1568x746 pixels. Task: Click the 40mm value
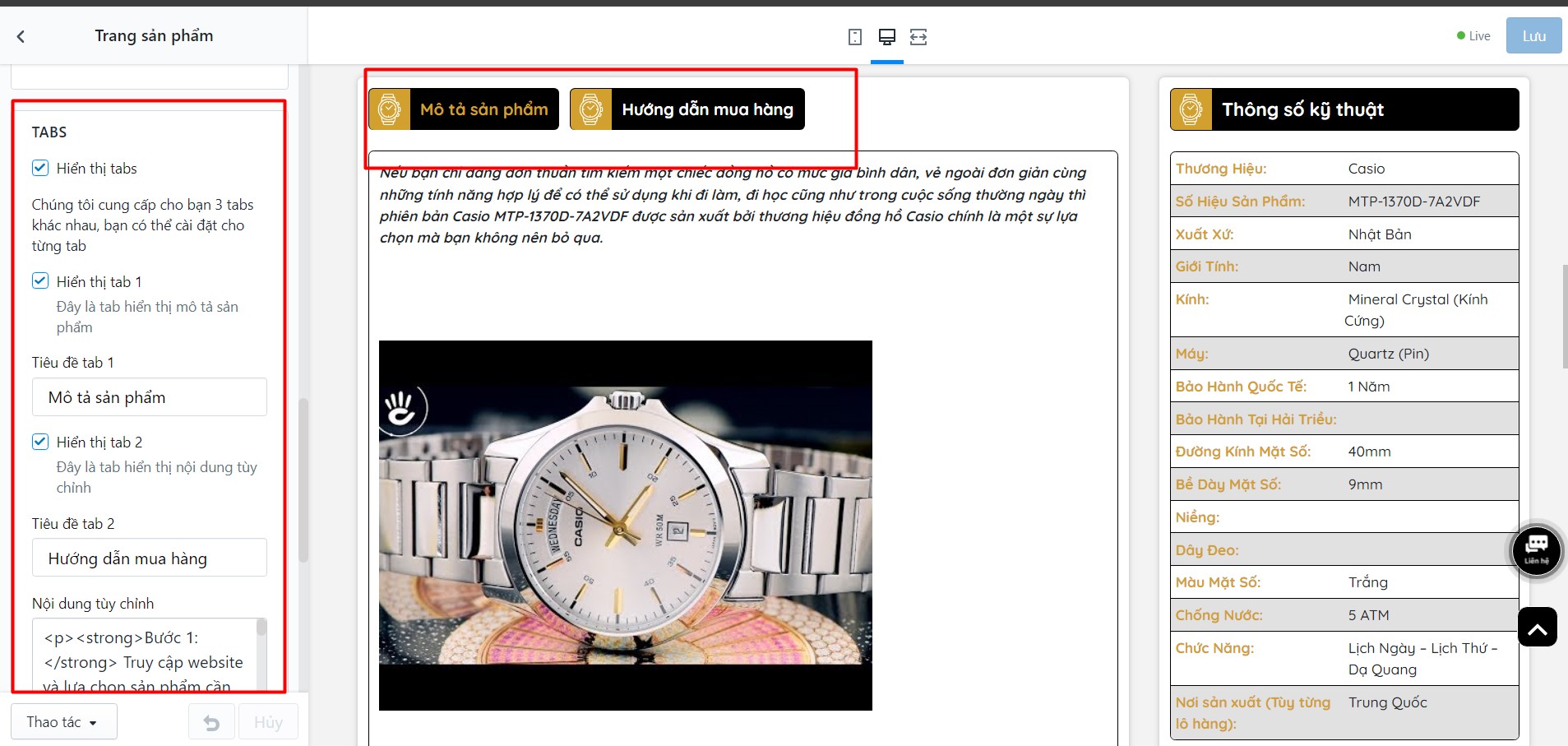(x=1370, y=452)
